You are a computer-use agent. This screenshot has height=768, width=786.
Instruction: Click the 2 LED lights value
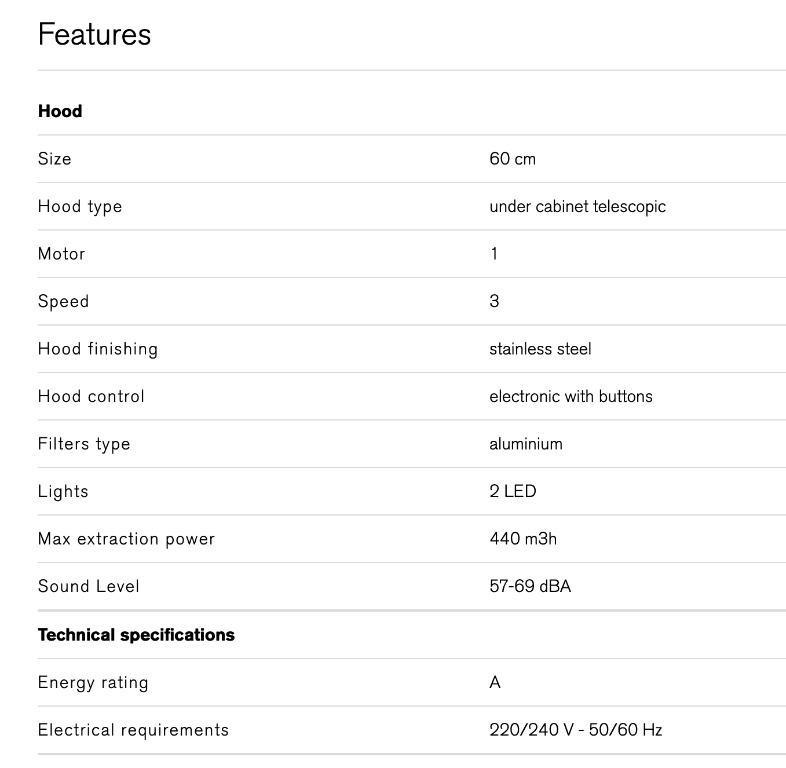point(512,492)
